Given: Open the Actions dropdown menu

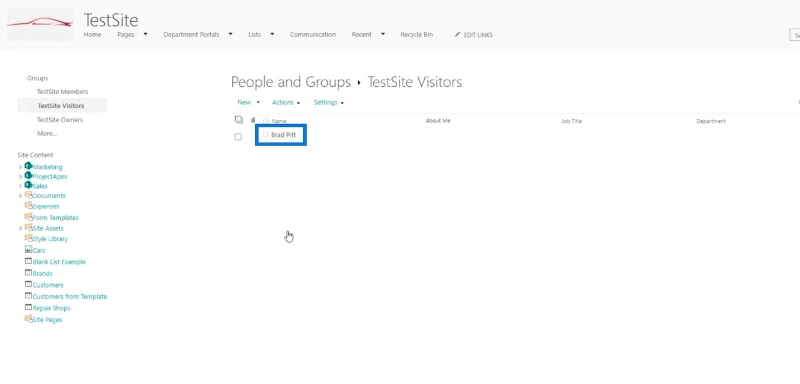Looking at the screenshot, I should [x=286, y=103].
